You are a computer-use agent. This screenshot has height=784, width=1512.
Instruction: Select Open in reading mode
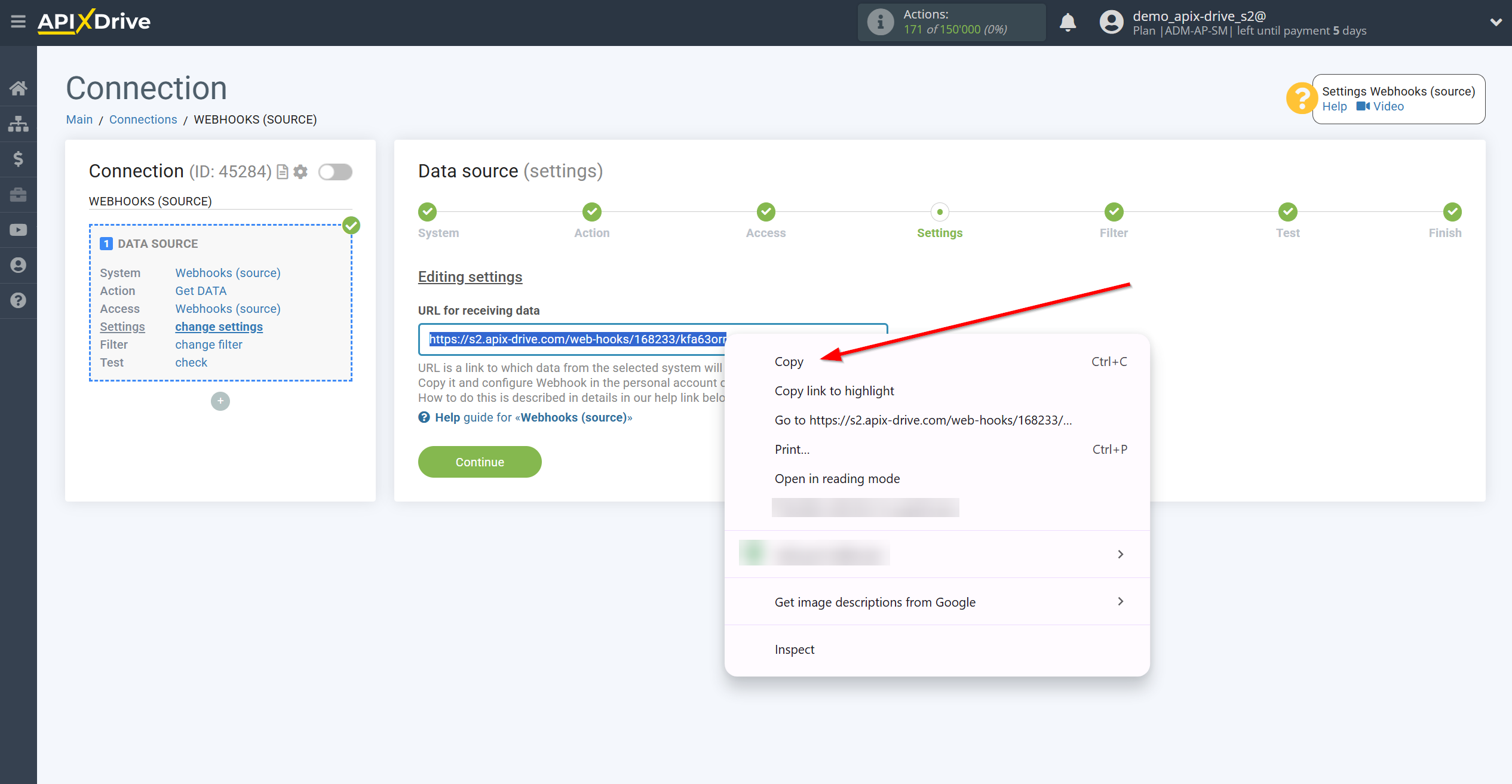click(x=937, y=479)
